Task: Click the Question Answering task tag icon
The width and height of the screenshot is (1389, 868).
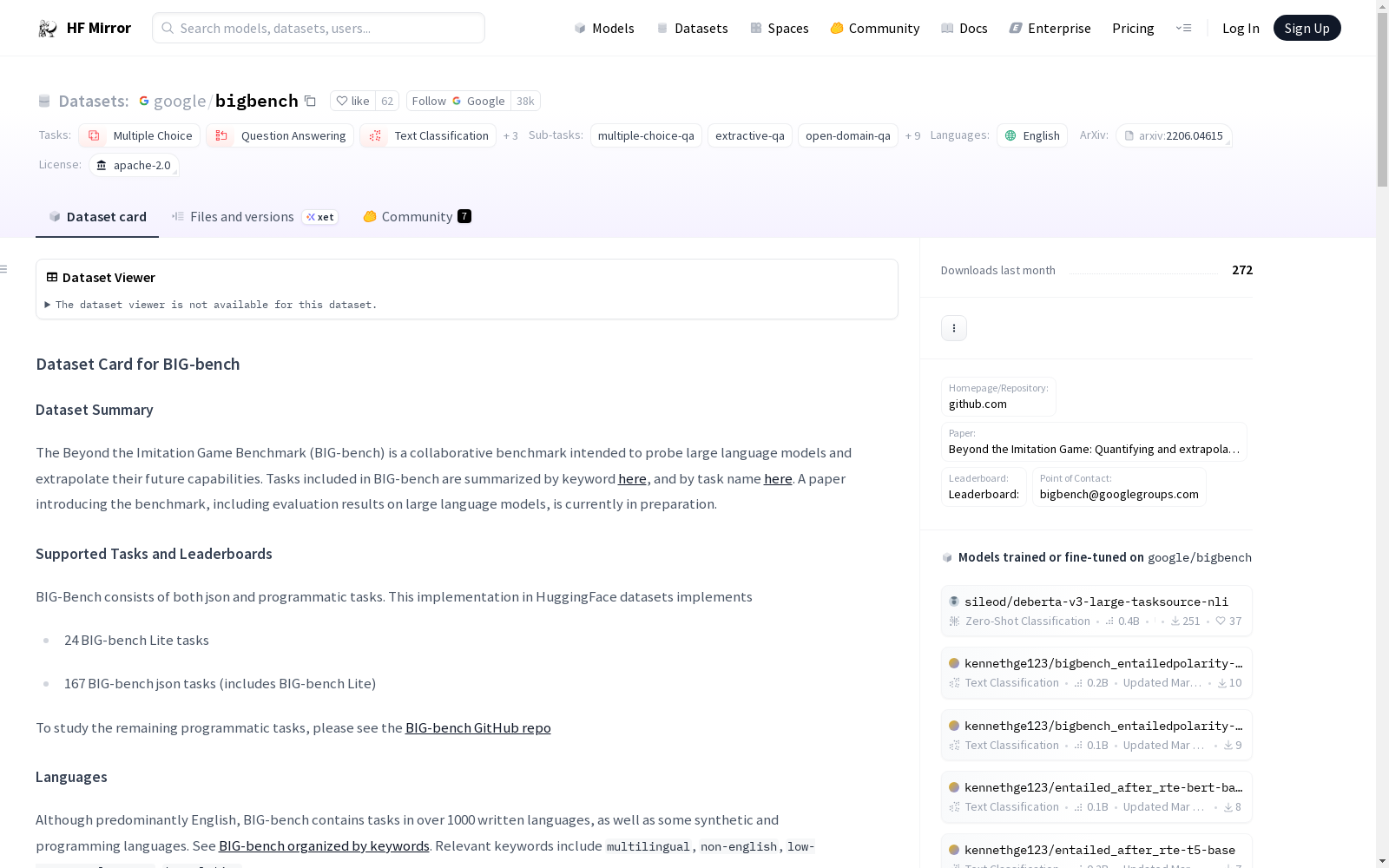Action: tap(221, 135)
